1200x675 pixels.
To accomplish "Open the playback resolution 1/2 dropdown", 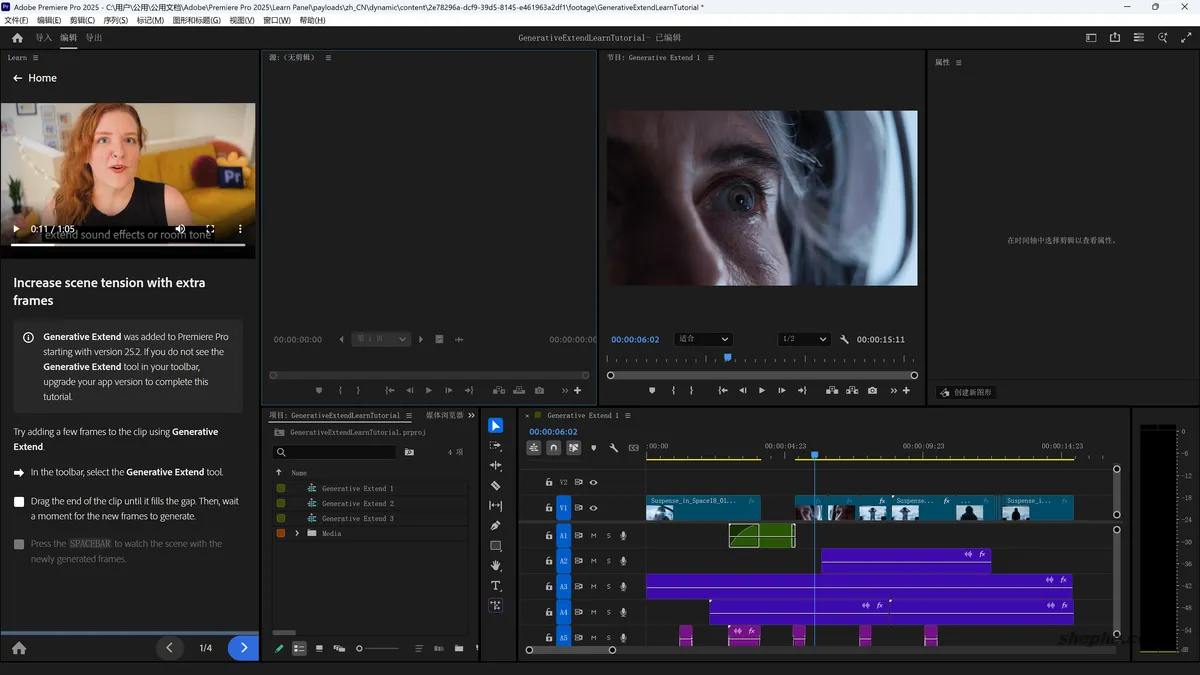I will coord(803,339).
